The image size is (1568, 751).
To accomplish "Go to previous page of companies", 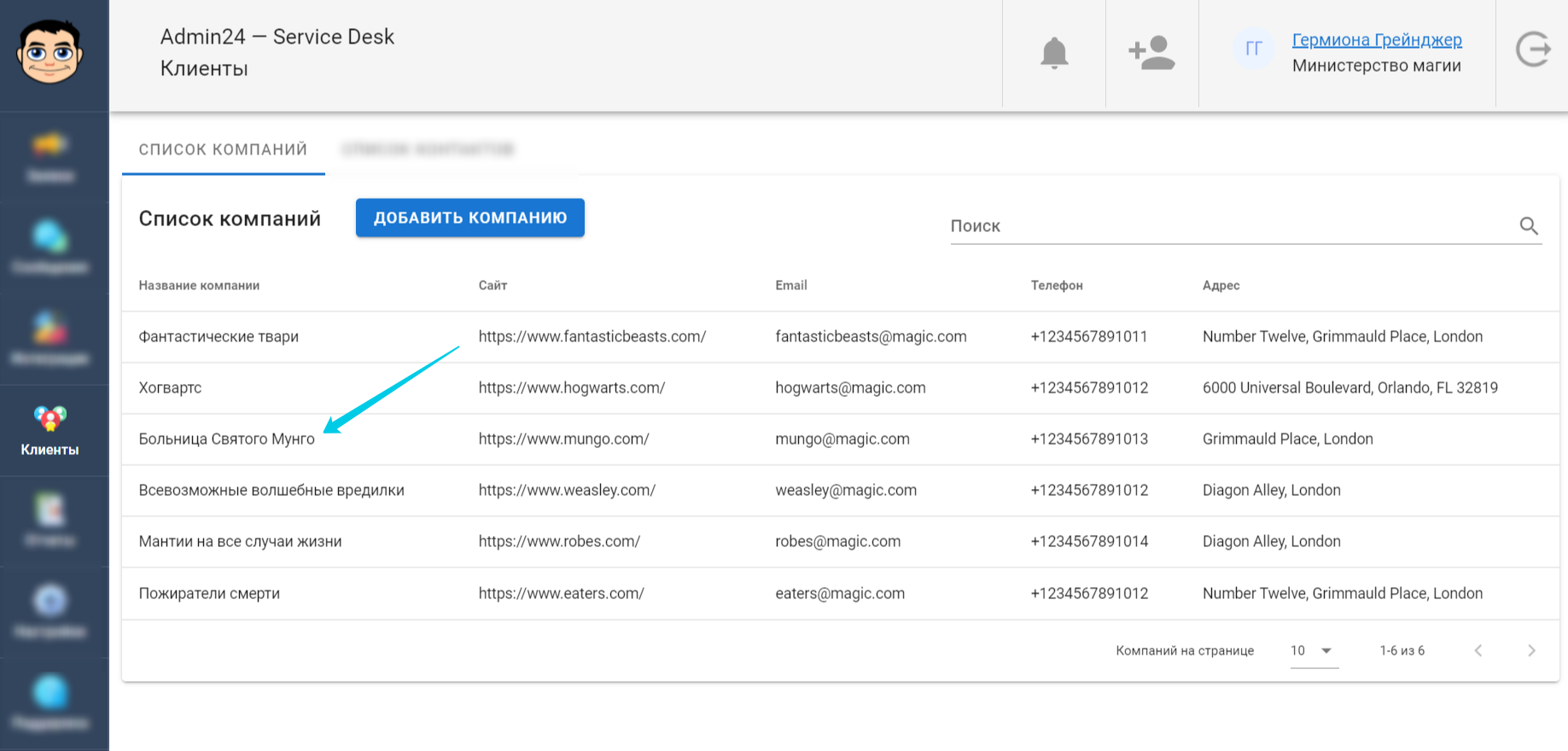I will pos(1478,650).
